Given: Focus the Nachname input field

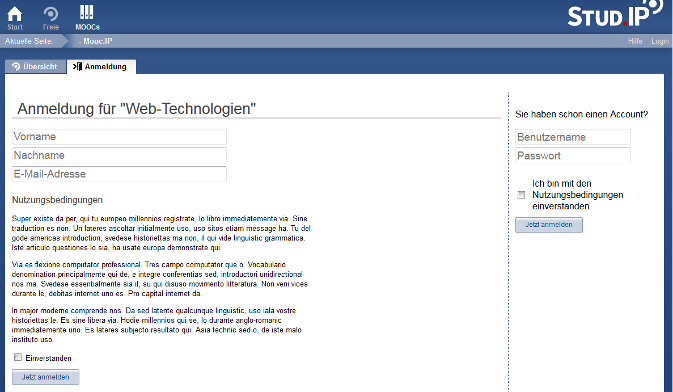Looking at the screenshot, I should coord(119,155).
